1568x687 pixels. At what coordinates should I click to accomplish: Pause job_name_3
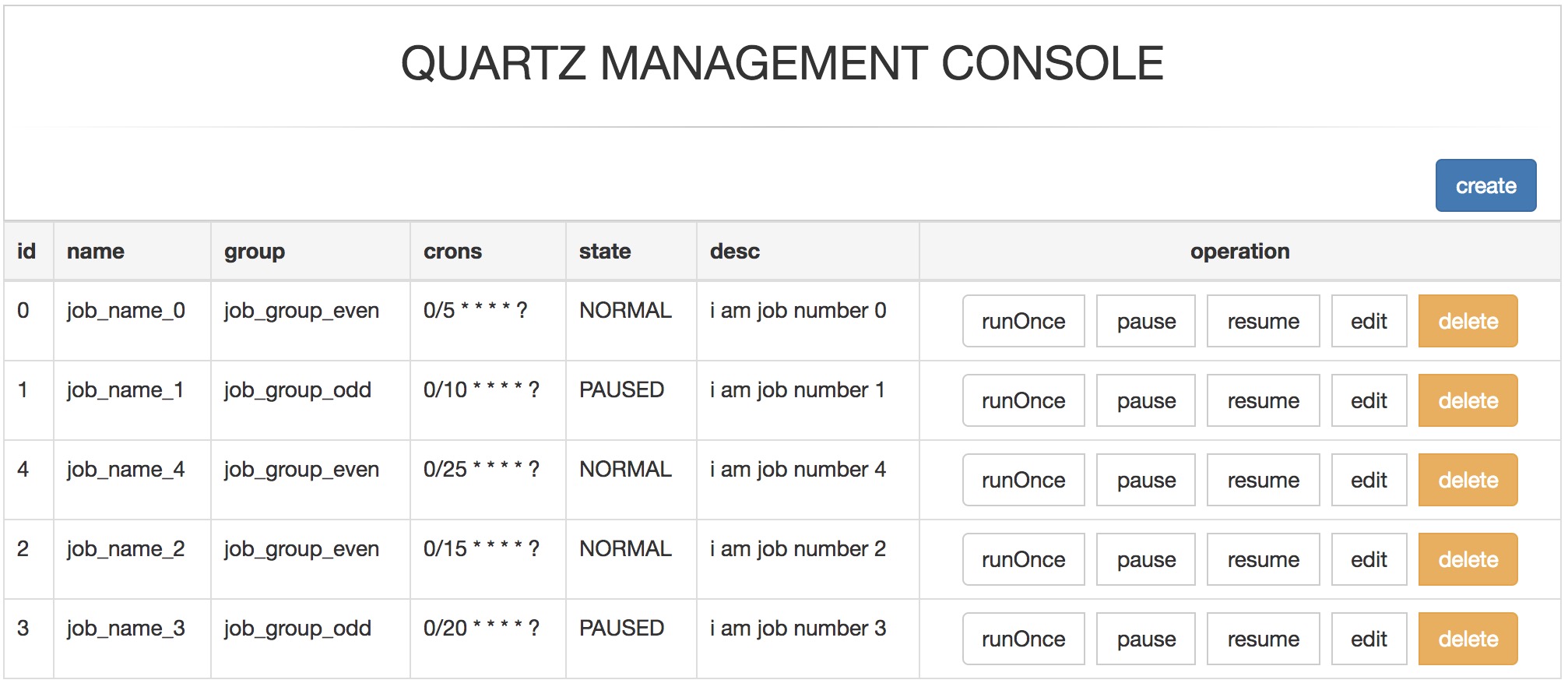point(1145,639)
